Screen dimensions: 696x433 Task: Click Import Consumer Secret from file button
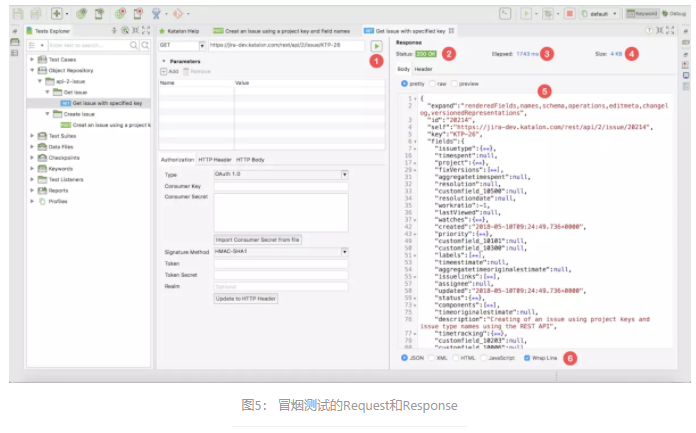257,240
